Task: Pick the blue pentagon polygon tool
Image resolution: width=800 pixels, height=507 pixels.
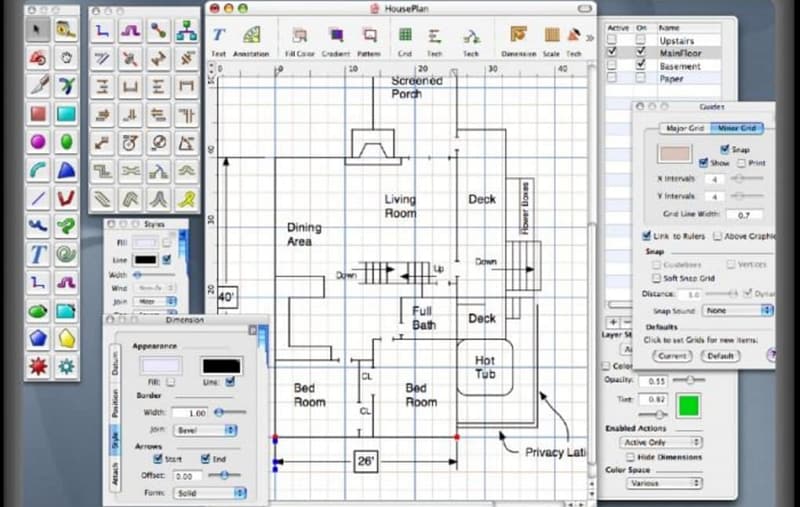Action: [x=38, y=338]
